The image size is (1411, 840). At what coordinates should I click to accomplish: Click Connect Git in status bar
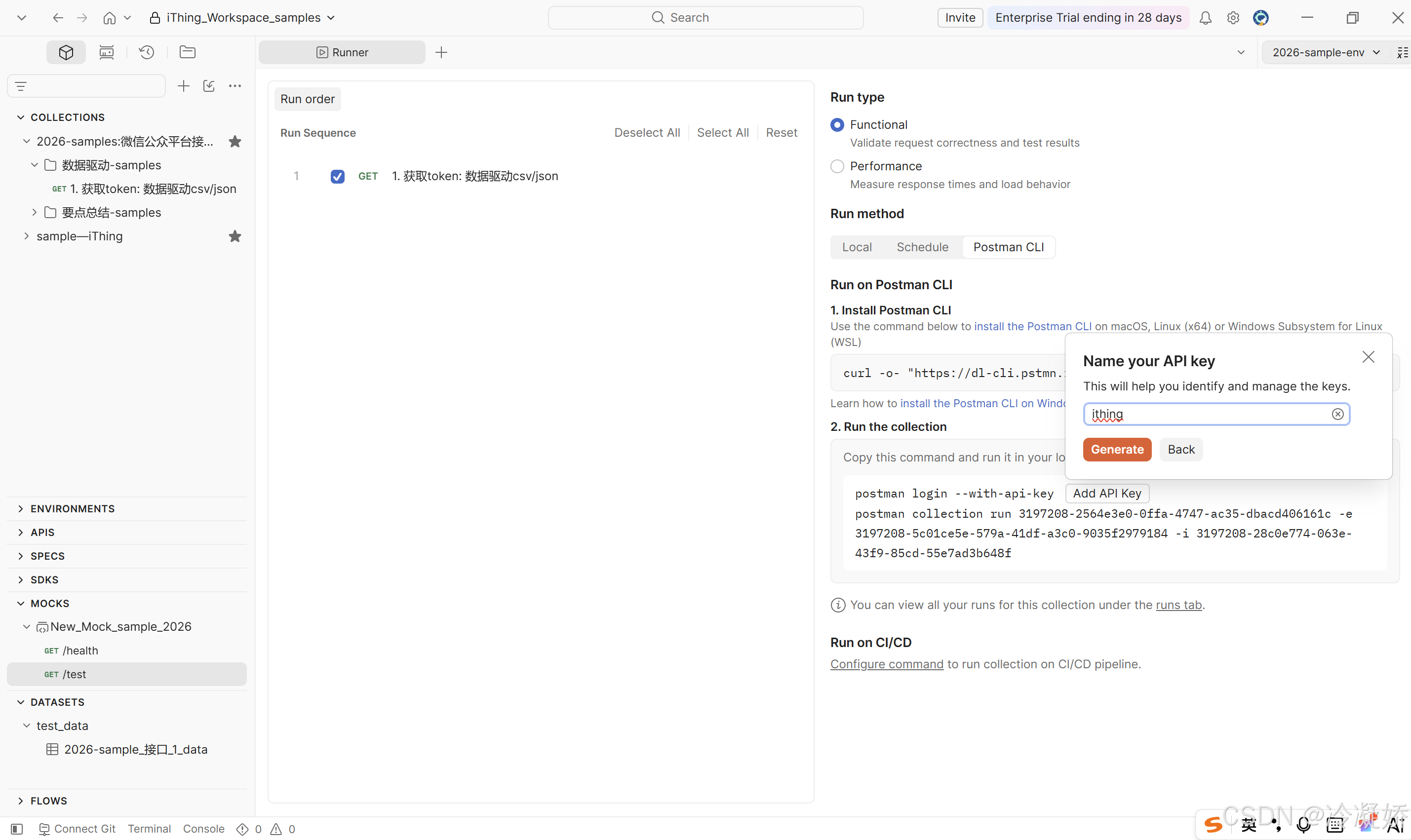(x=77, y=829)
